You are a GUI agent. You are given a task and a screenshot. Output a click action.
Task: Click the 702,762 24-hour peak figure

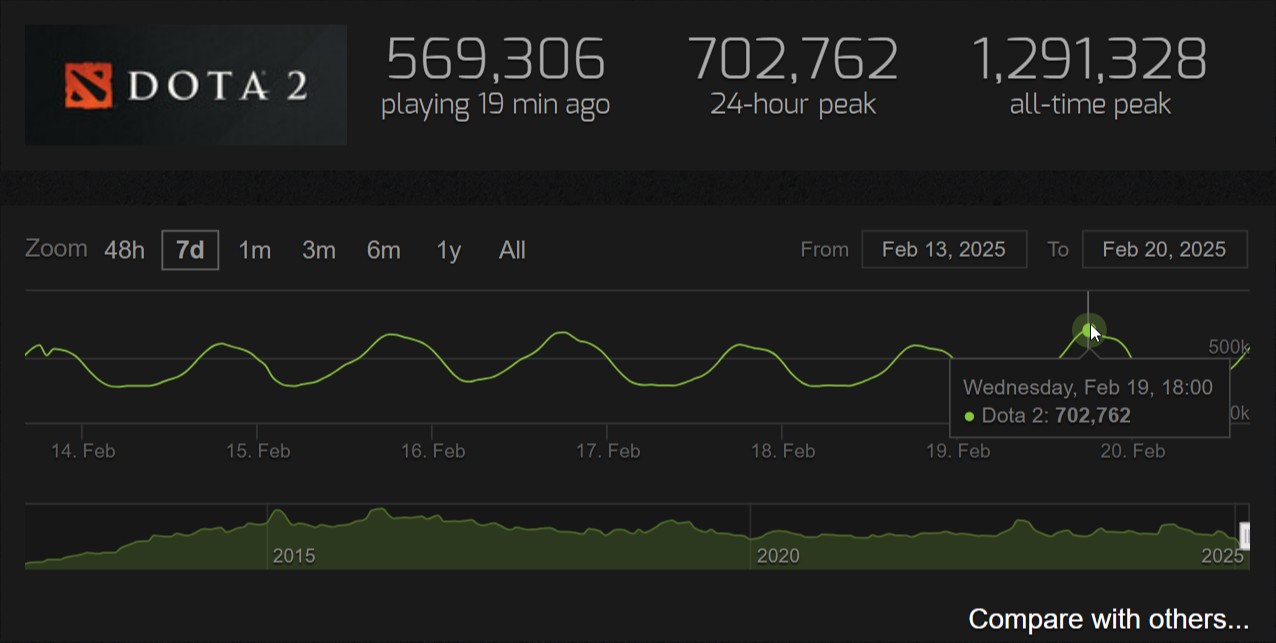pyautogui.click(x=792, y=59)
